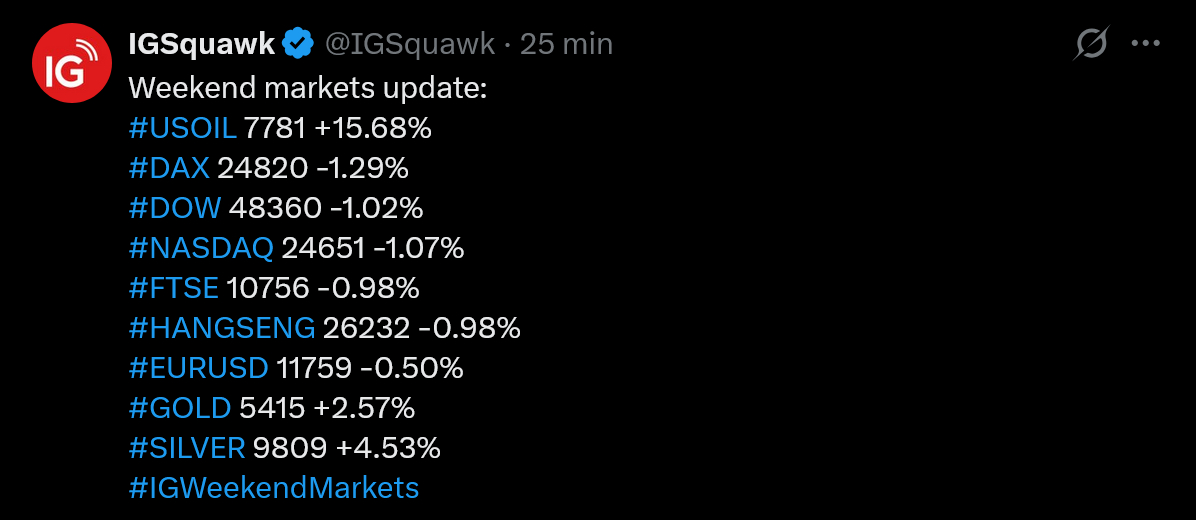Open the #NASDAQ hashtag
This screenshot has width=1196, height=520.
tap(201, 248)
